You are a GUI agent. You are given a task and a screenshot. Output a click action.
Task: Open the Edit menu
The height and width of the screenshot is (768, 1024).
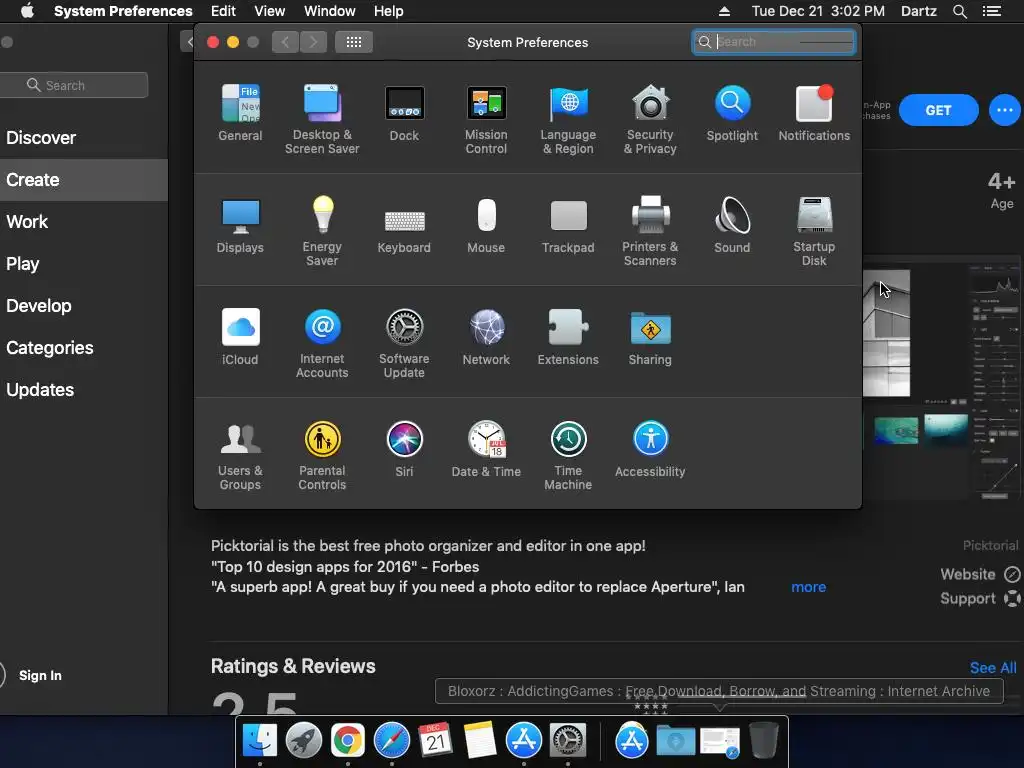223,11
